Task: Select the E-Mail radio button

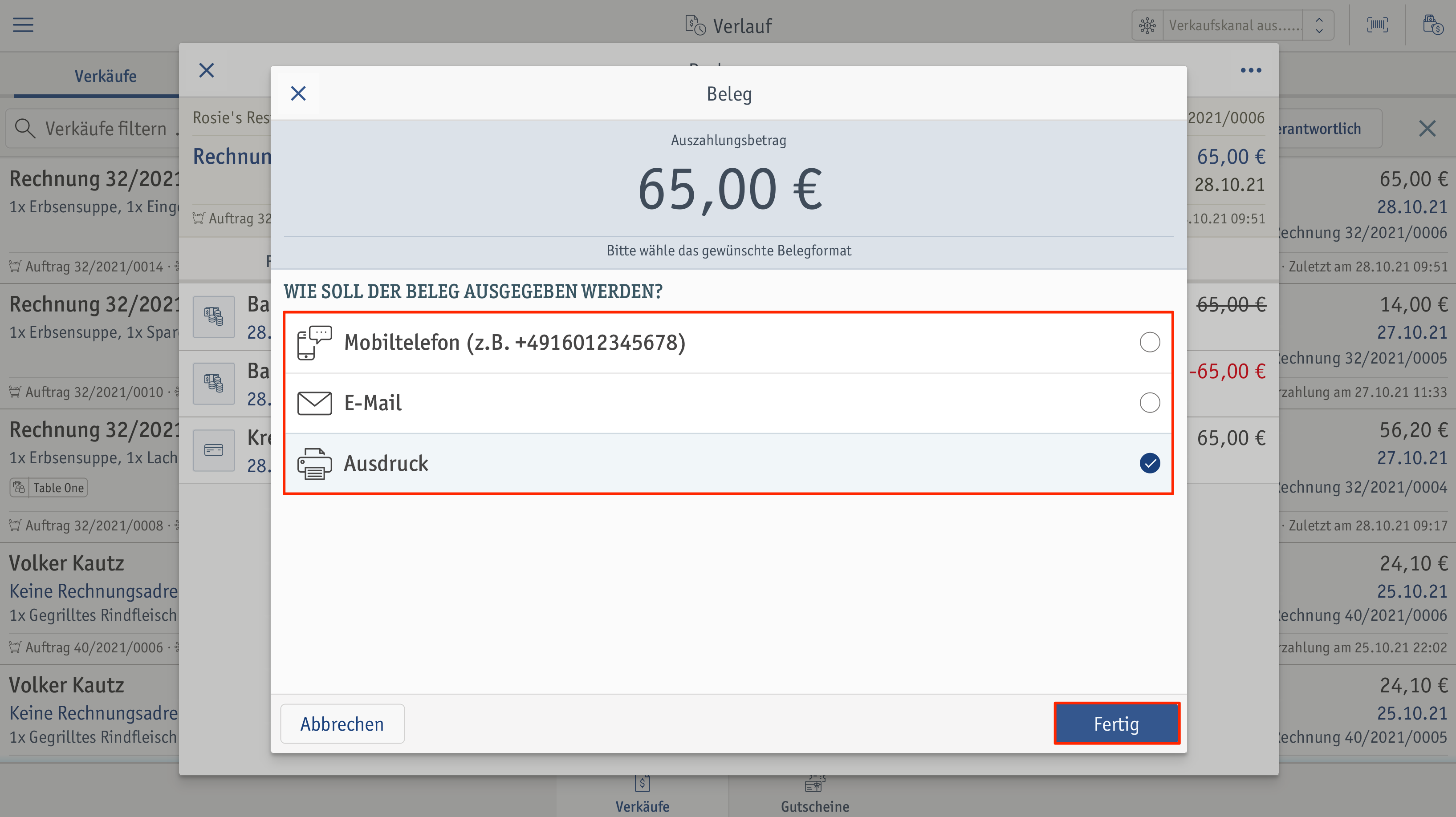Action: coord(1150,403)
